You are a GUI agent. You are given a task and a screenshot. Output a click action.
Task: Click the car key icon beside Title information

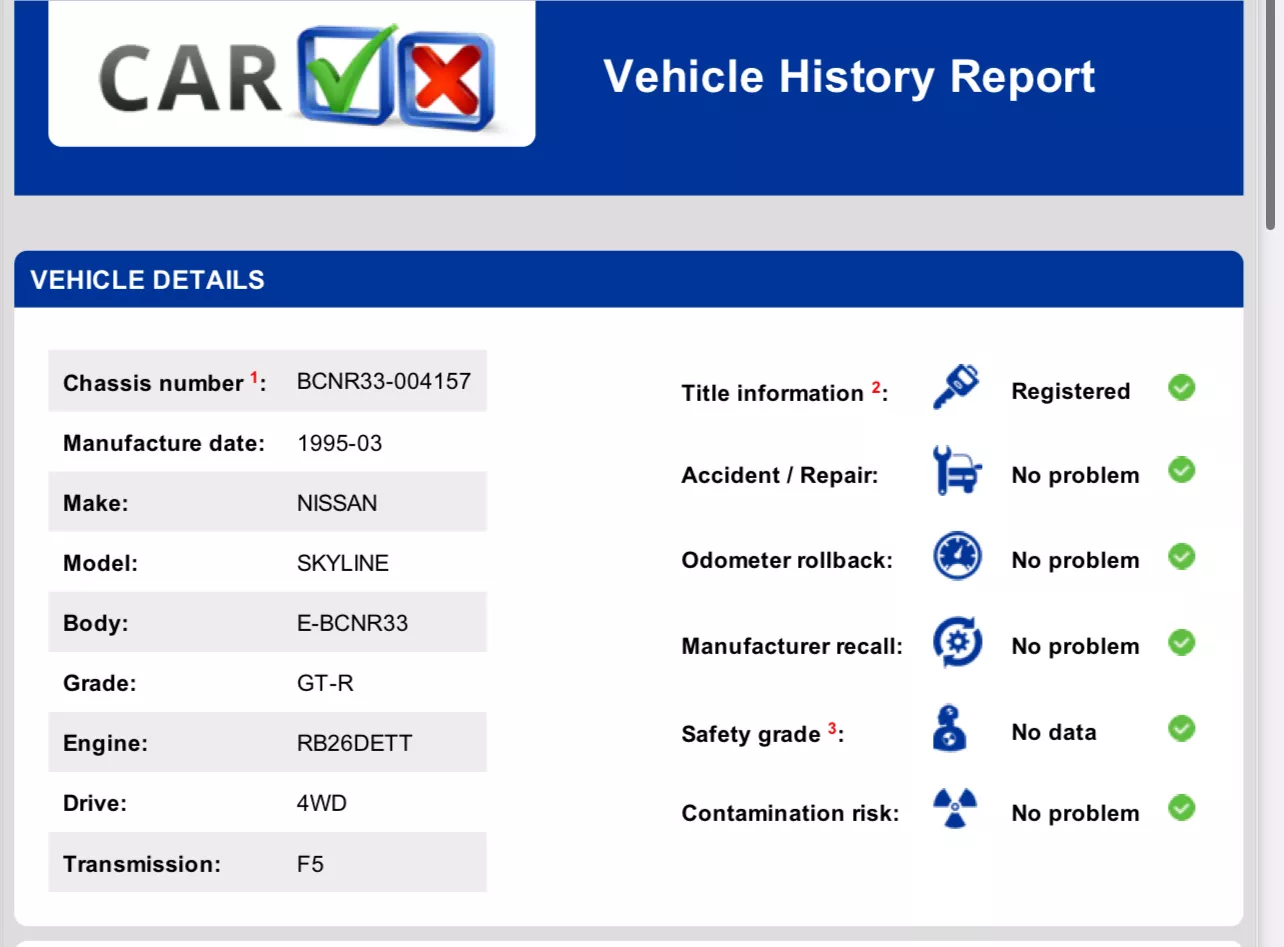click(956, 387)
